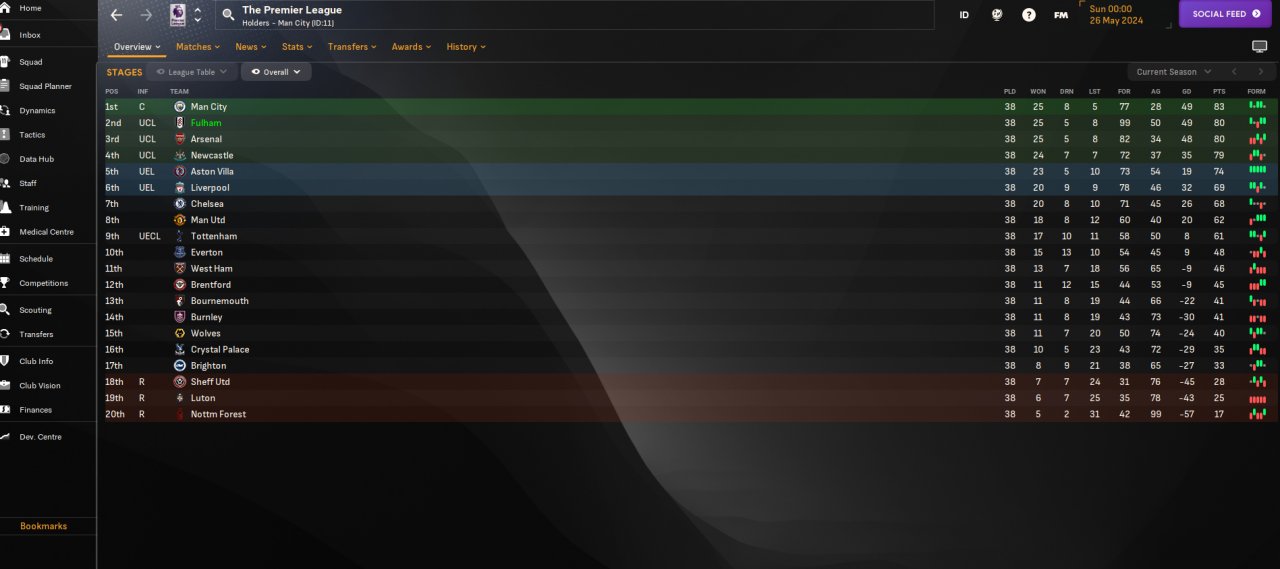This screenshot has height=569, width=1280.
Task: Open the Scouting section
Action: tap(35, 310)
